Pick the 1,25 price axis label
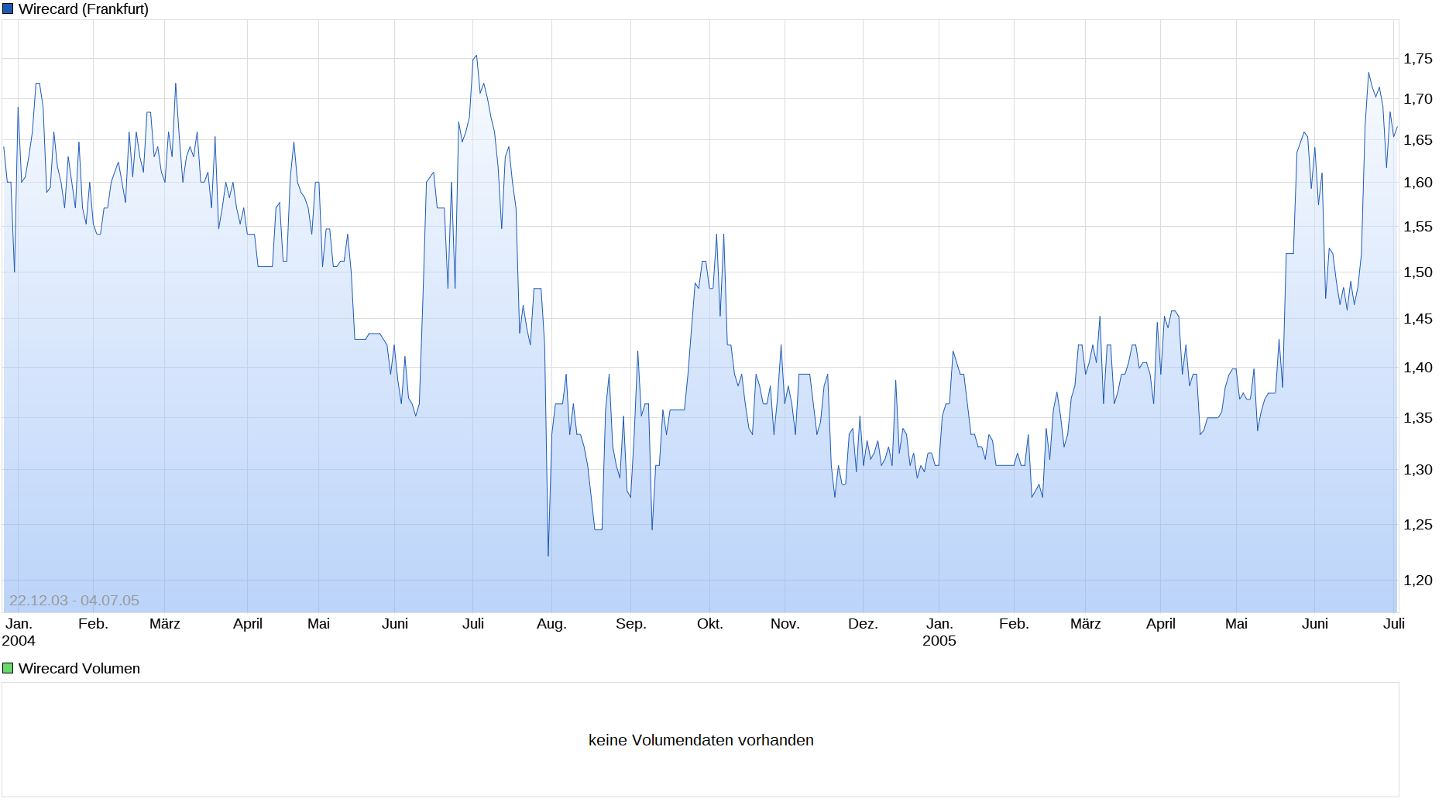 coord(1418,525)
